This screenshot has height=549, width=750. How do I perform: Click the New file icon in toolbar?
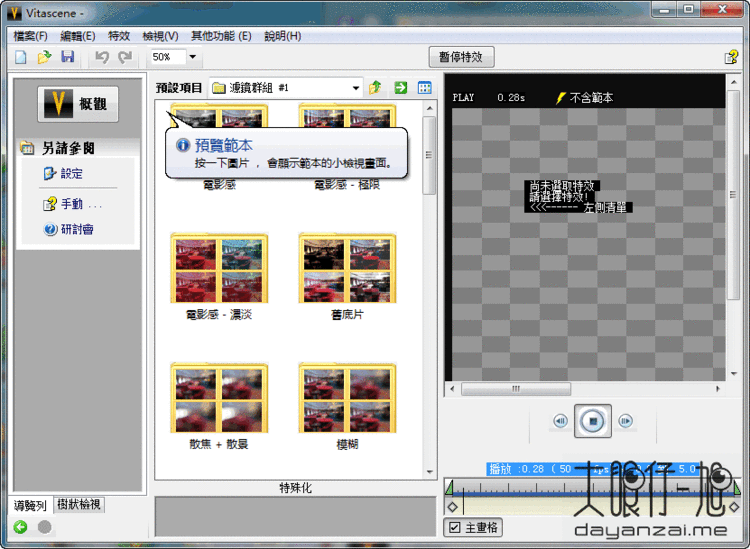(x=21, y=57)
